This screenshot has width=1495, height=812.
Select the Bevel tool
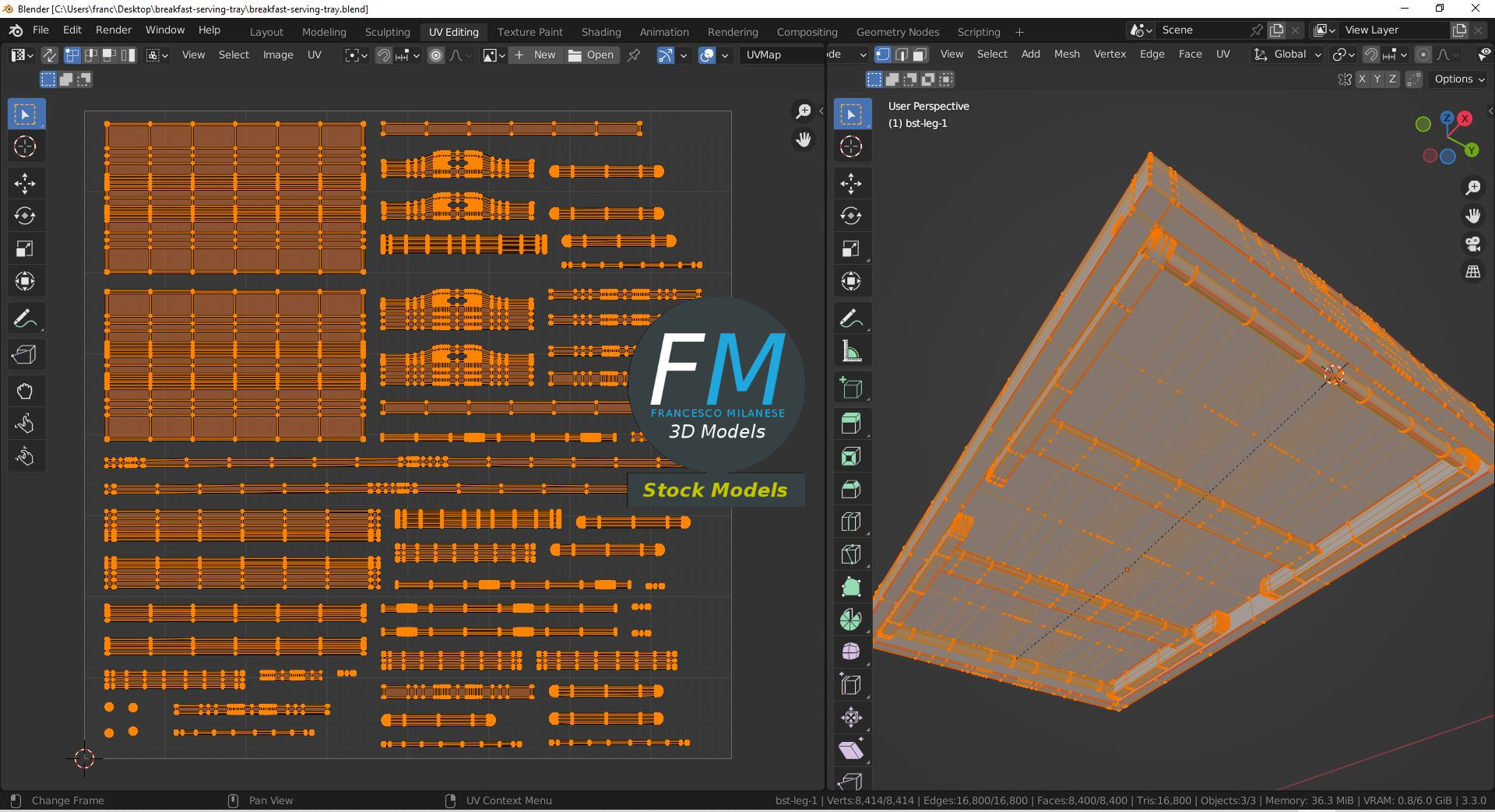pyautogui.click(x=851, y=490)
